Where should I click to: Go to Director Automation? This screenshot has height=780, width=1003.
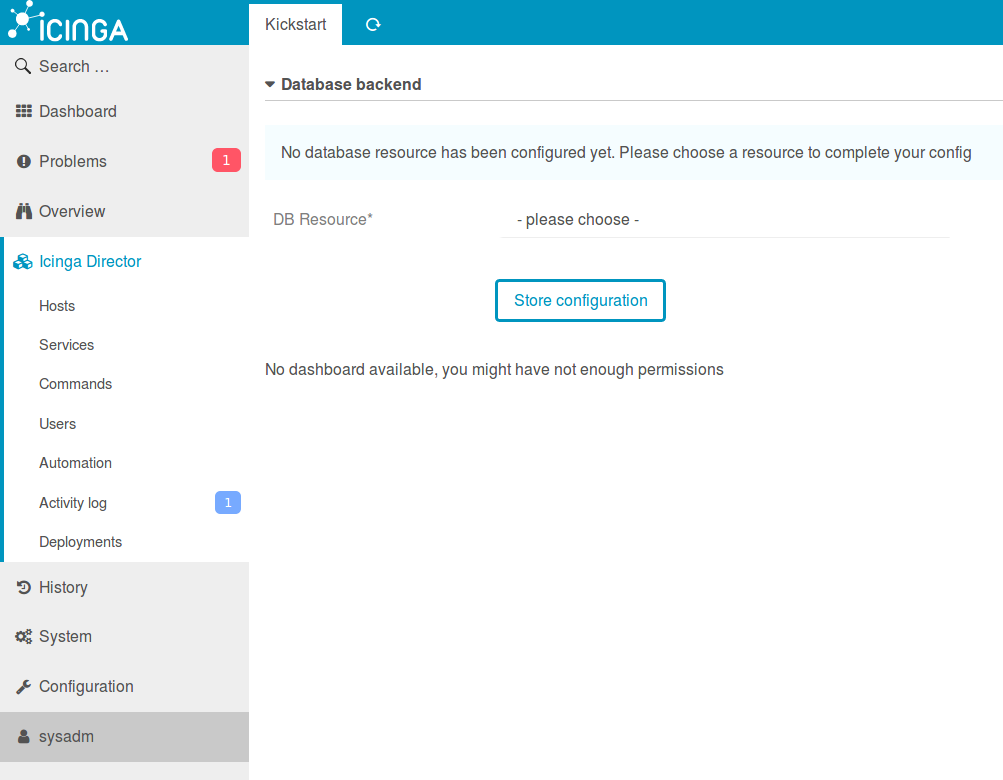pos(75,463)
